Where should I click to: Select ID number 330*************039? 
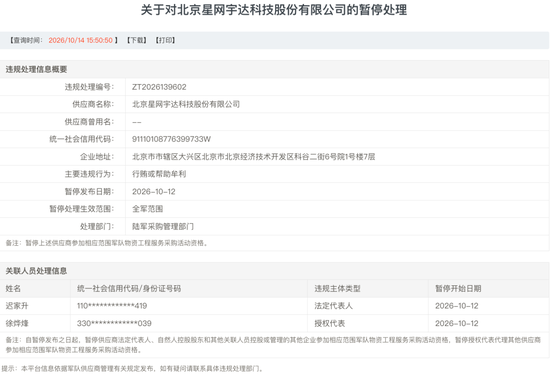pyautogui.click(x=114, y=323)
